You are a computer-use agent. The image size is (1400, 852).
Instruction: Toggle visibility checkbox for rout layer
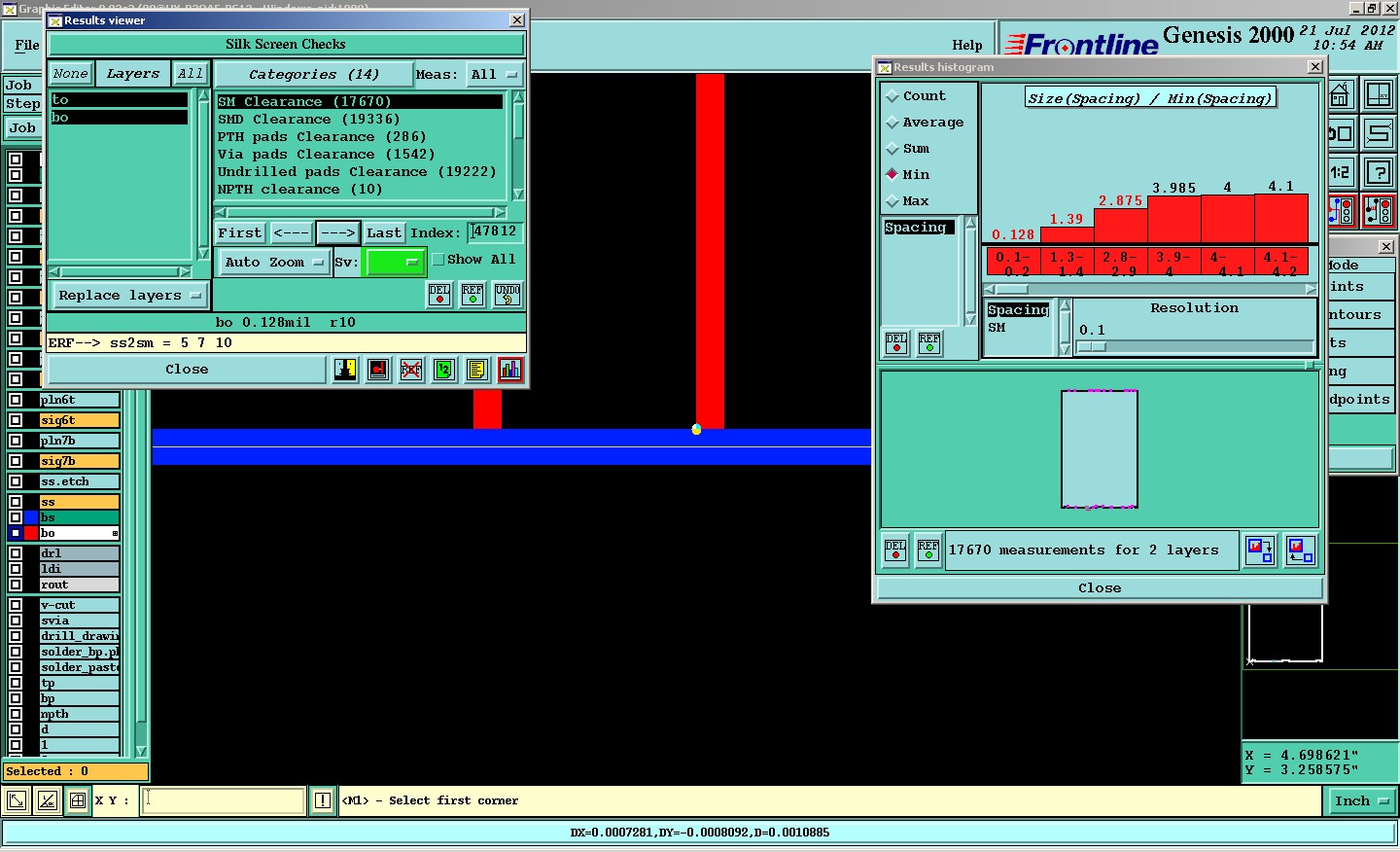coord(16,585)
